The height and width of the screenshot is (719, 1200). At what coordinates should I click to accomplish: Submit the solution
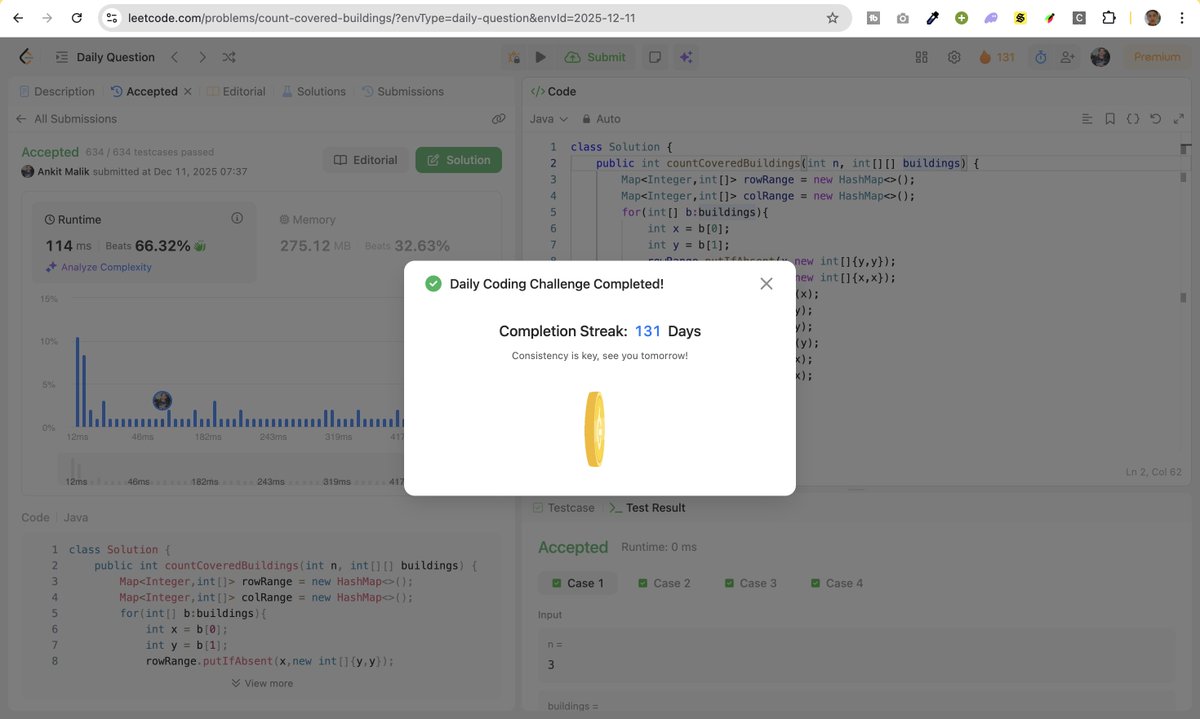(596, 57)
